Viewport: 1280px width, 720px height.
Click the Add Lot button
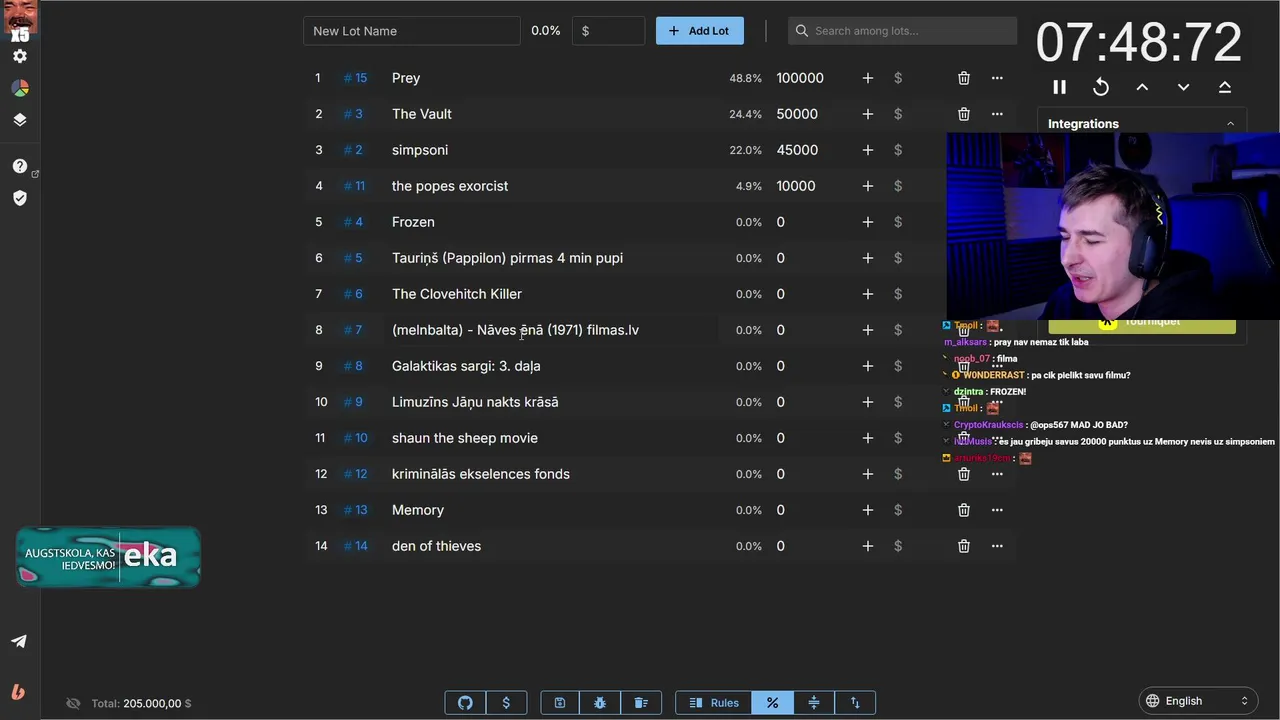tap(699, 31)
